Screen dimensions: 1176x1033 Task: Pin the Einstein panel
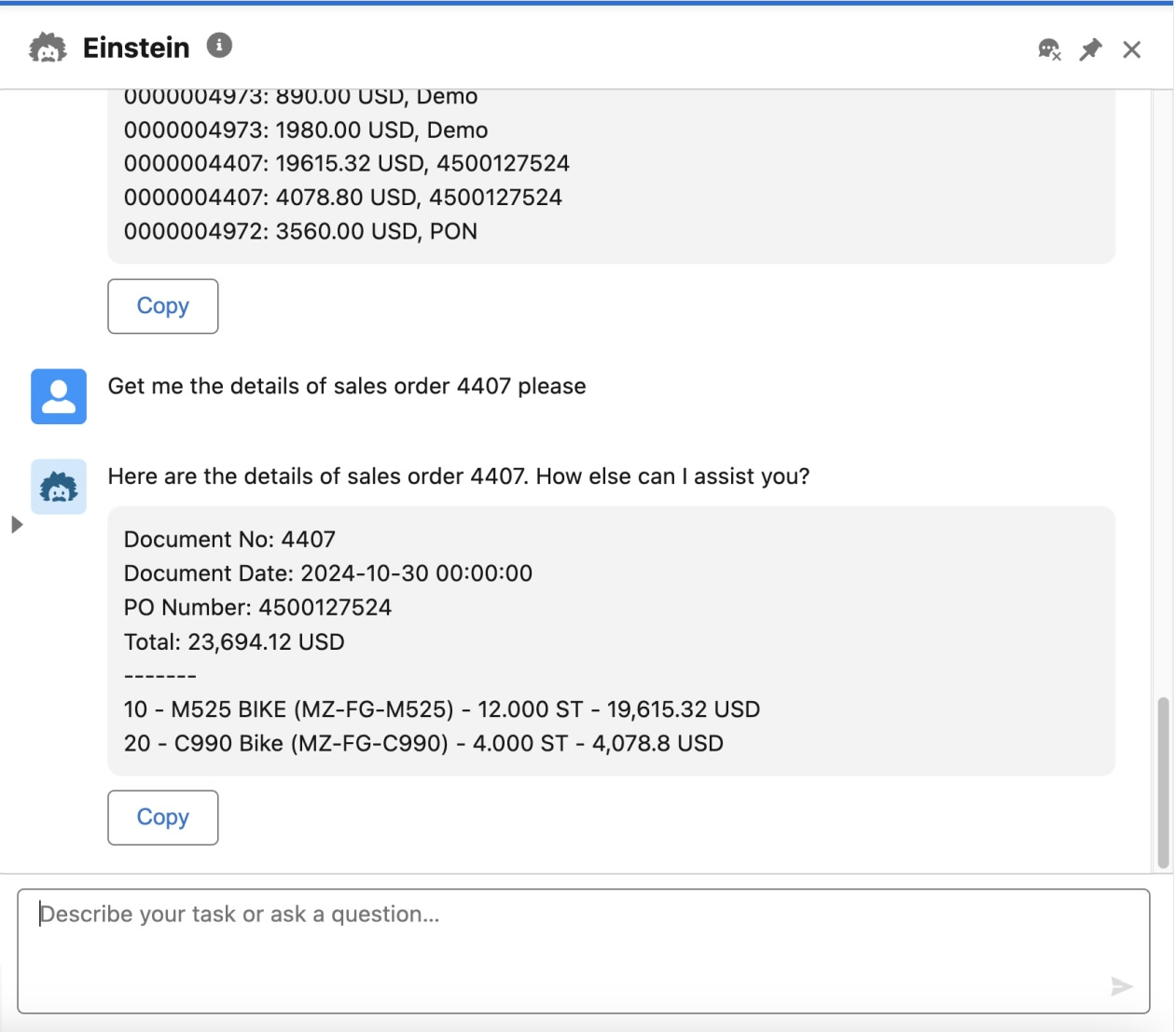(1090, 49)
